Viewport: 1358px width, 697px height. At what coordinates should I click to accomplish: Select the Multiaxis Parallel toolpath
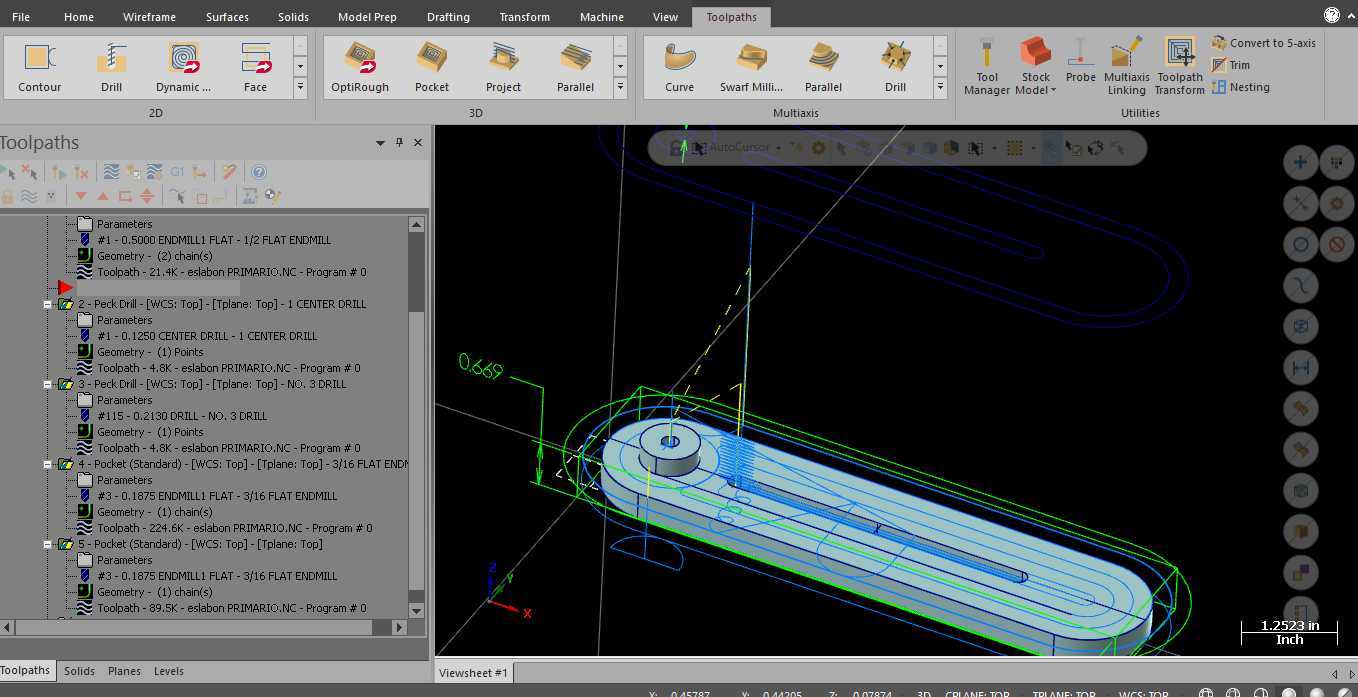tap(823, 68)
